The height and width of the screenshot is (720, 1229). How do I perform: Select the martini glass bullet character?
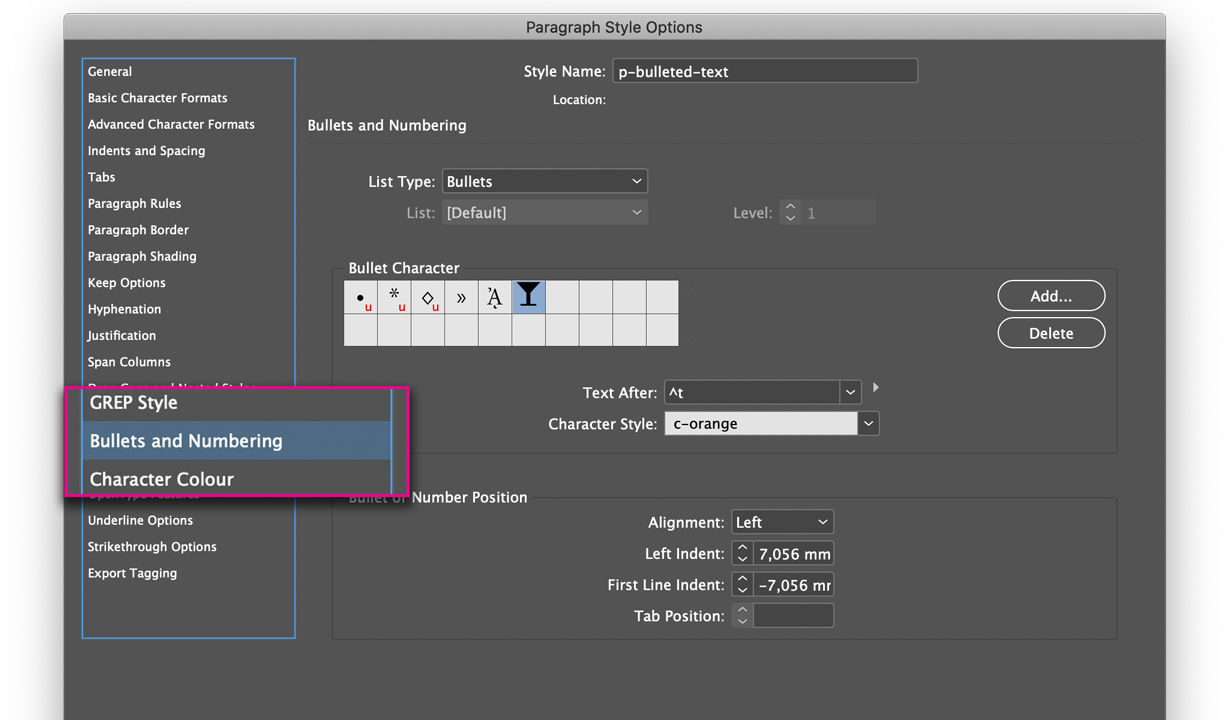pyautogui.click(x=528, y=296)
